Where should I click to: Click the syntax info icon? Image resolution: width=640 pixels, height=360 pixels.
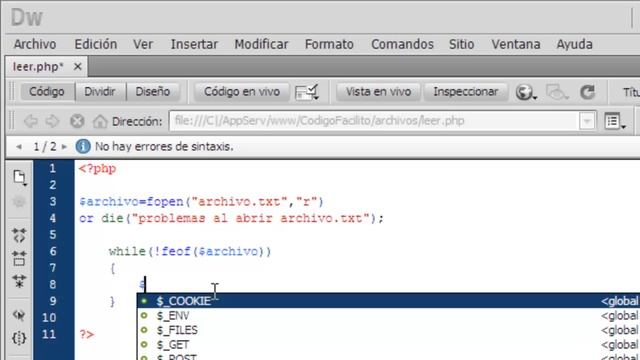[x=83, y=146]
